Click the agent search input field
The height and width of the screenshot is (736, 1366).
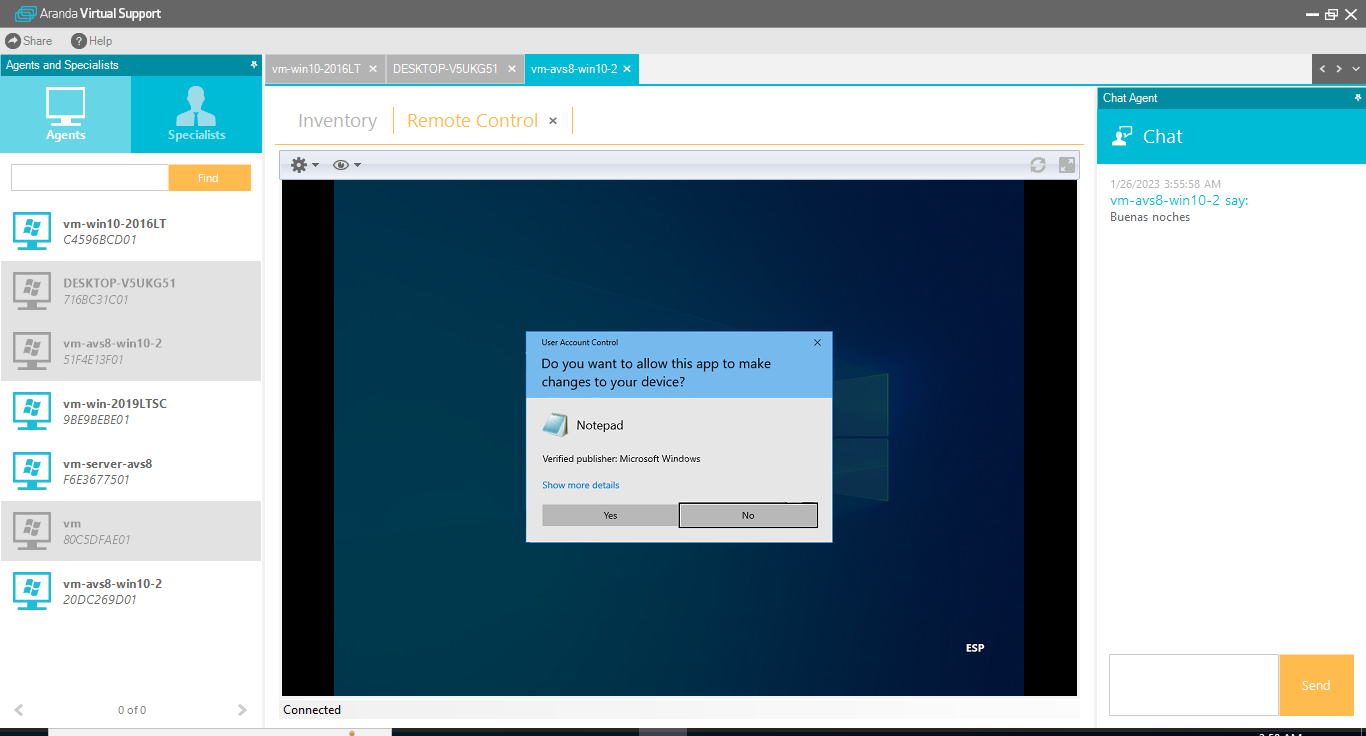coord(90,178)
